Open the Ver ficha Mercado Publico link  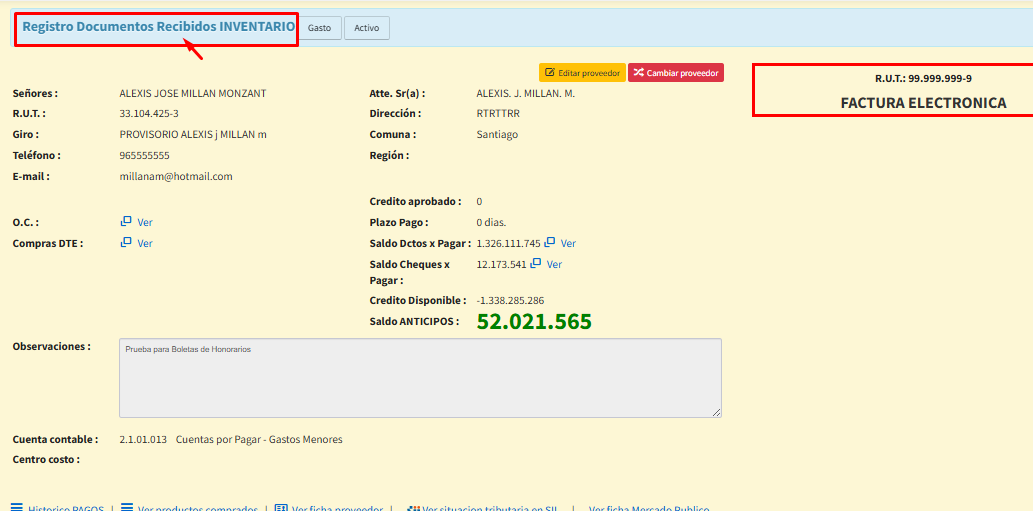(x=649, y=508)
